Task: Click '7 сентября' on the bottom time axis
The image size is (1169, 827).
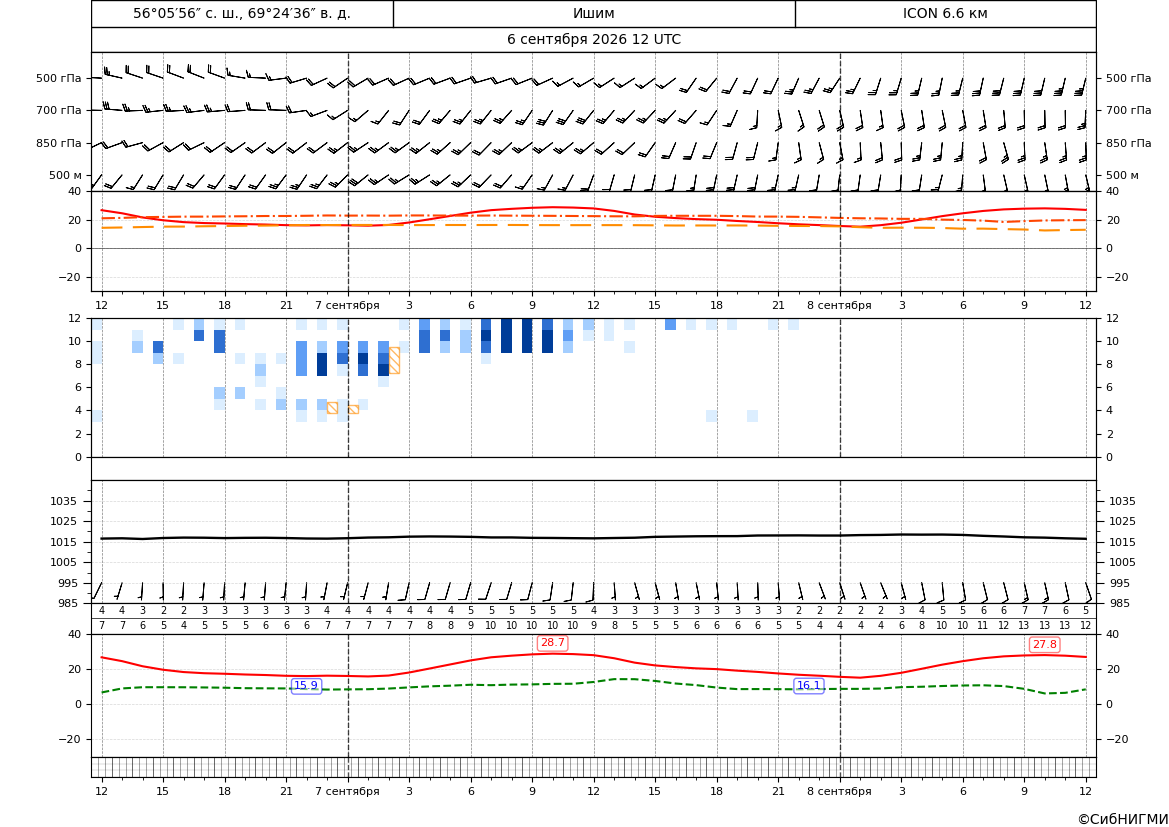Action: 347,791
